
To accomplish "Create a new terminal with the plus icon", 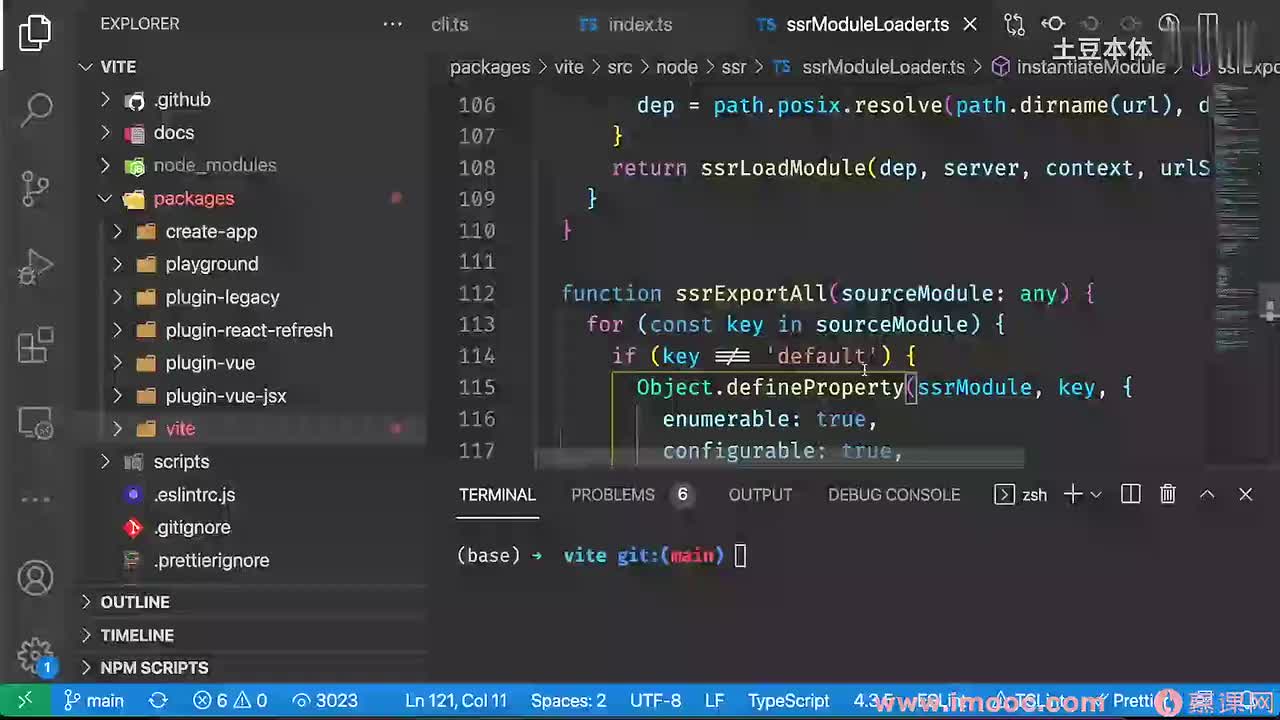I will (1073, 494).
